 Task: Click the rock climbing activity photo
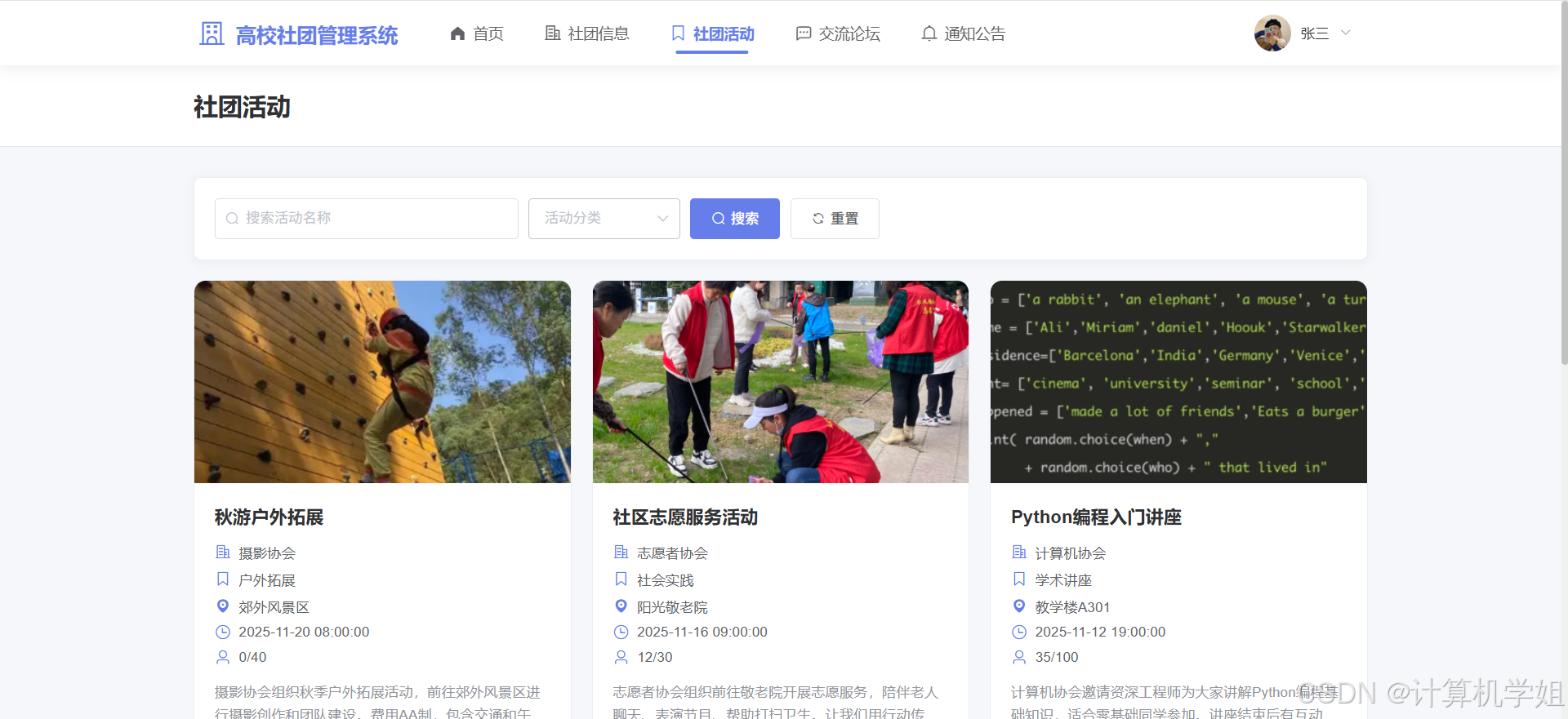(382, 382)
